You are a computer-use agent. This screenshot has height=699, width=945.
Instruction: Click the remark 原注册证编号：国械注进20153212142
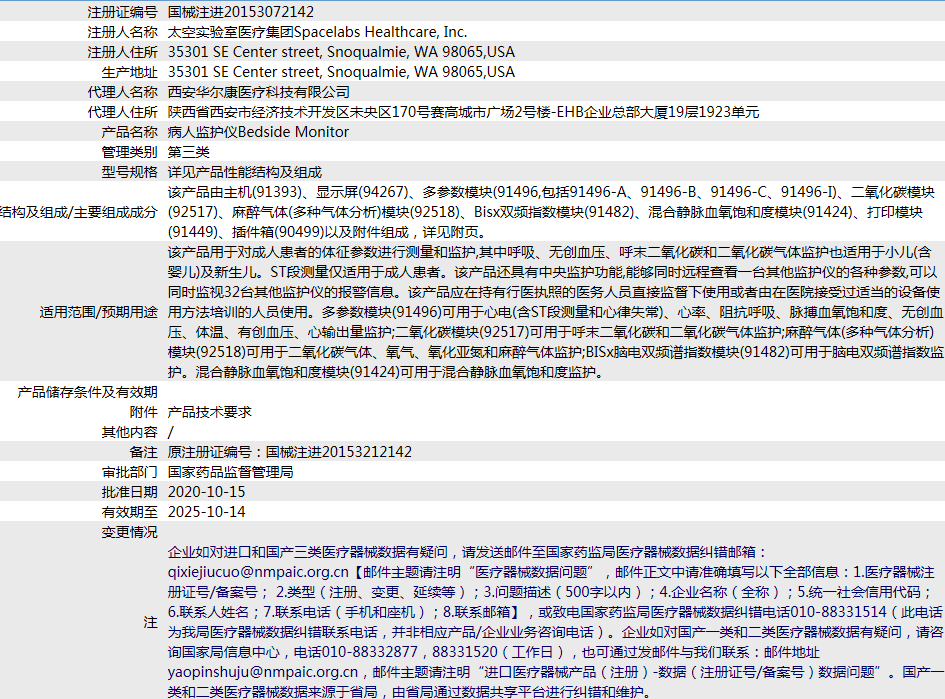pos(290,451)
